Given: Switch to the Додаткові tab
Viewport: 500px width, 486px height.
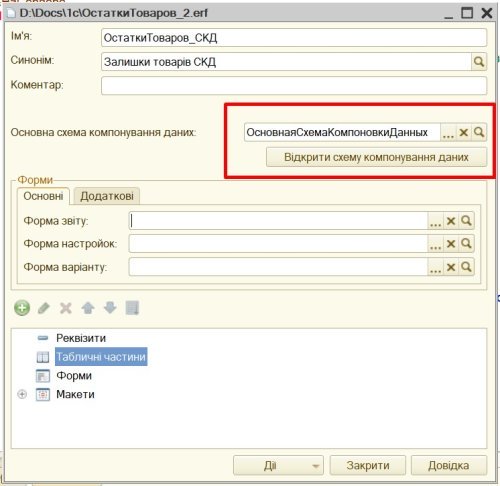Looking at the screenshot, I should (107, 196).
